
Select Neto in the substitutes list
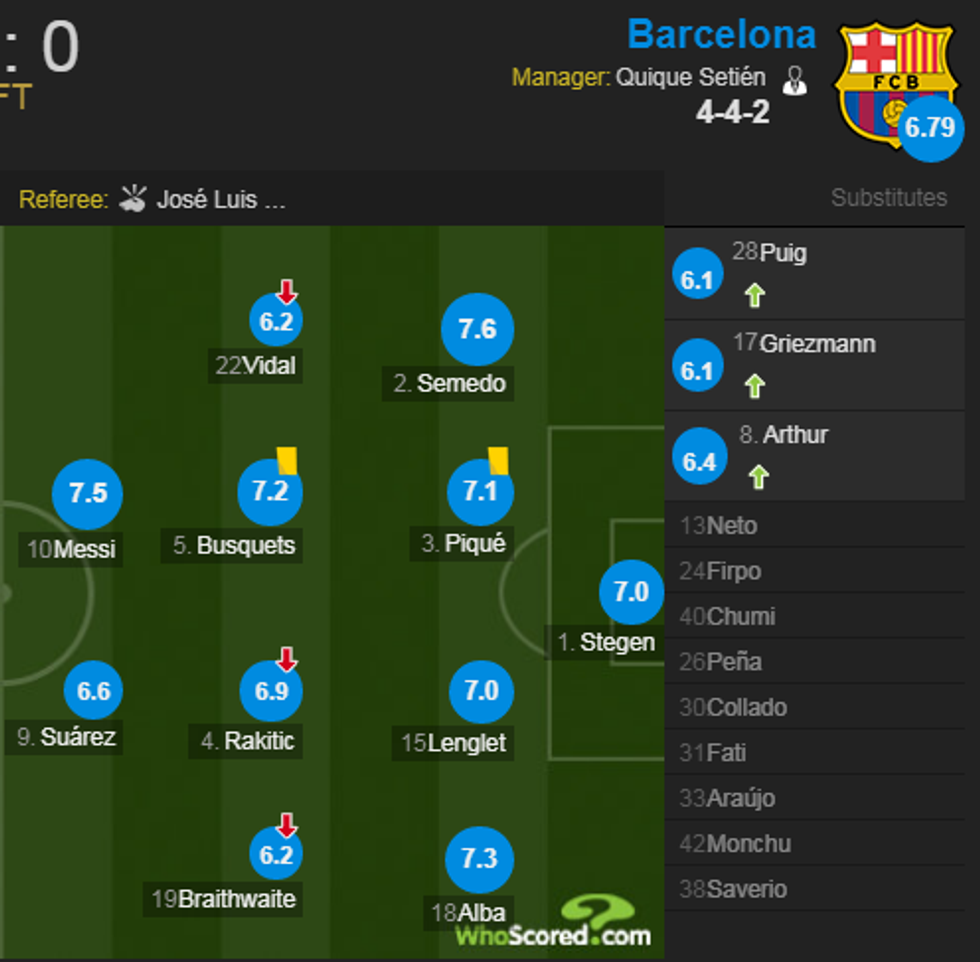point(732,526)
